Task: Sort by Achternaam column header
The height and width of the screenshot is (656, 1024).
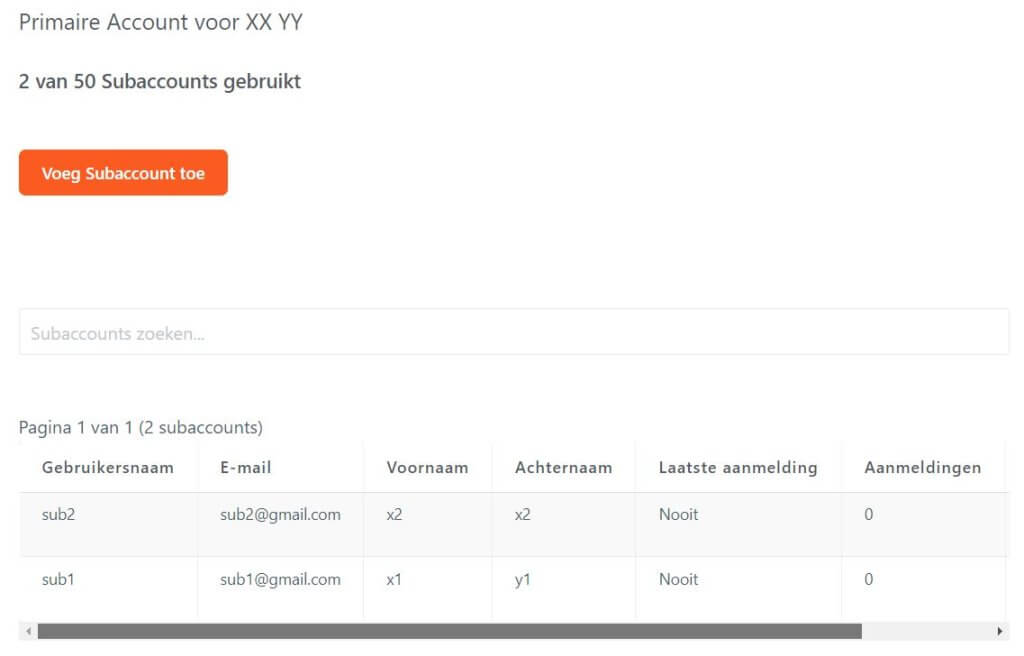Action: point(564,468)
